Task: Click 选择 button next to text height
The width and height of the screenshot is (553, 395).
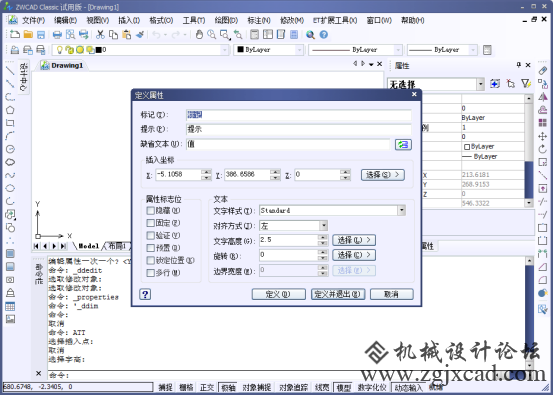Action: pos(354,240)
